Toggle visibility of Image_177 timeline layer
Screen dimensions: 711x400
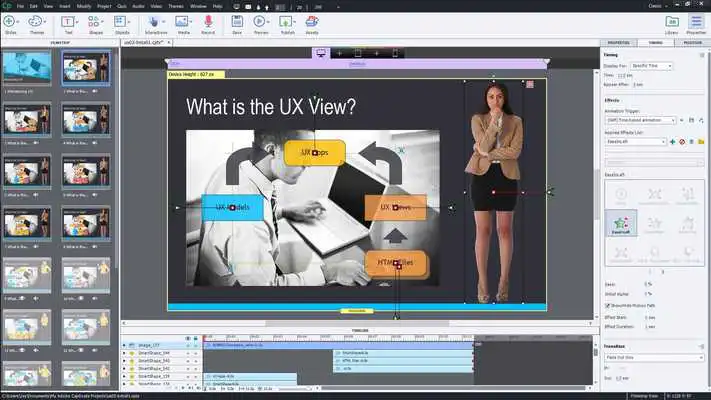pyautogui.click(x=187, y=345)
